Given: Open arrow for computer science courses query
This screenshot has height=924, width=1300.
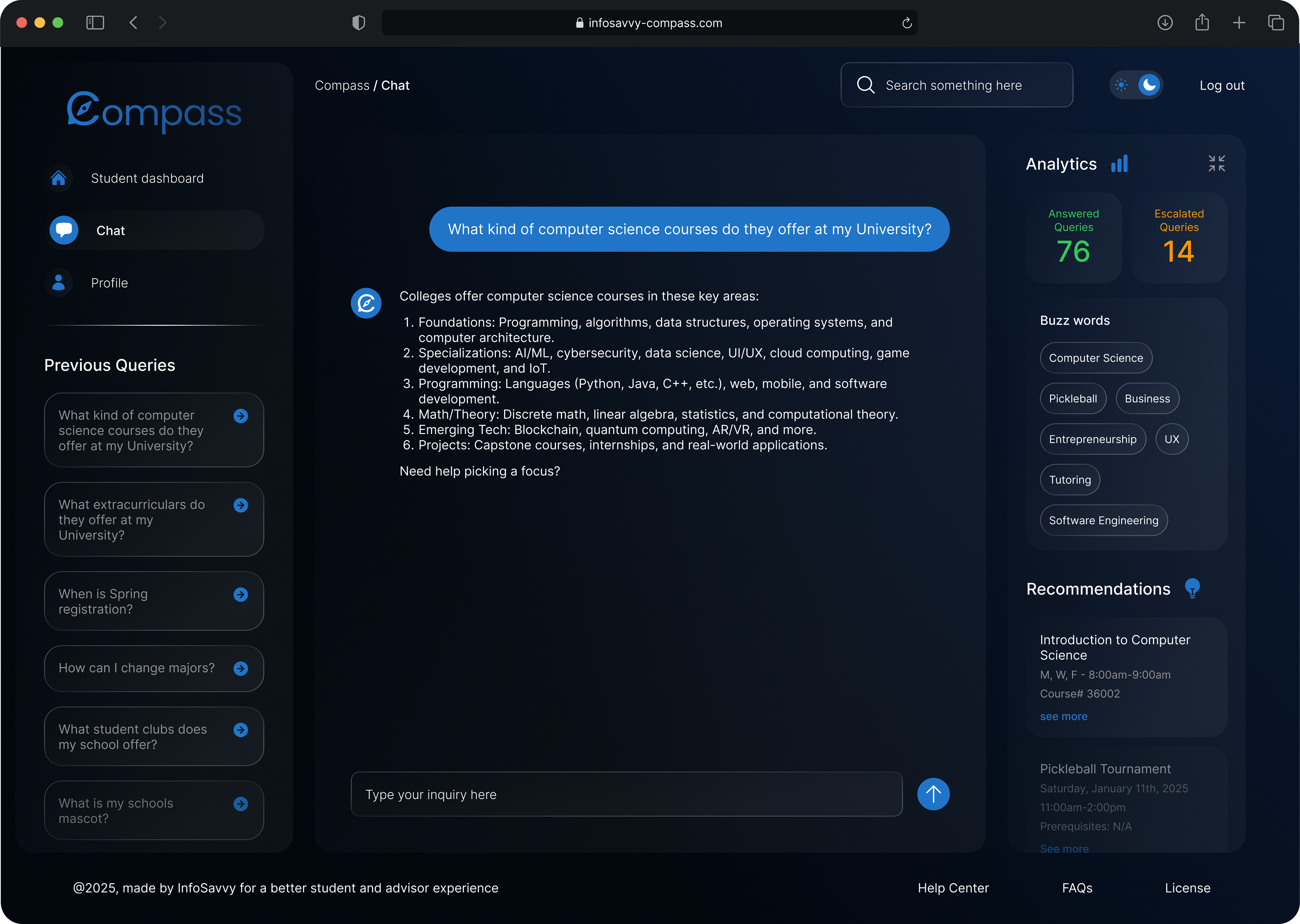Looking at the screenshot, I should [x=241, y=416].
